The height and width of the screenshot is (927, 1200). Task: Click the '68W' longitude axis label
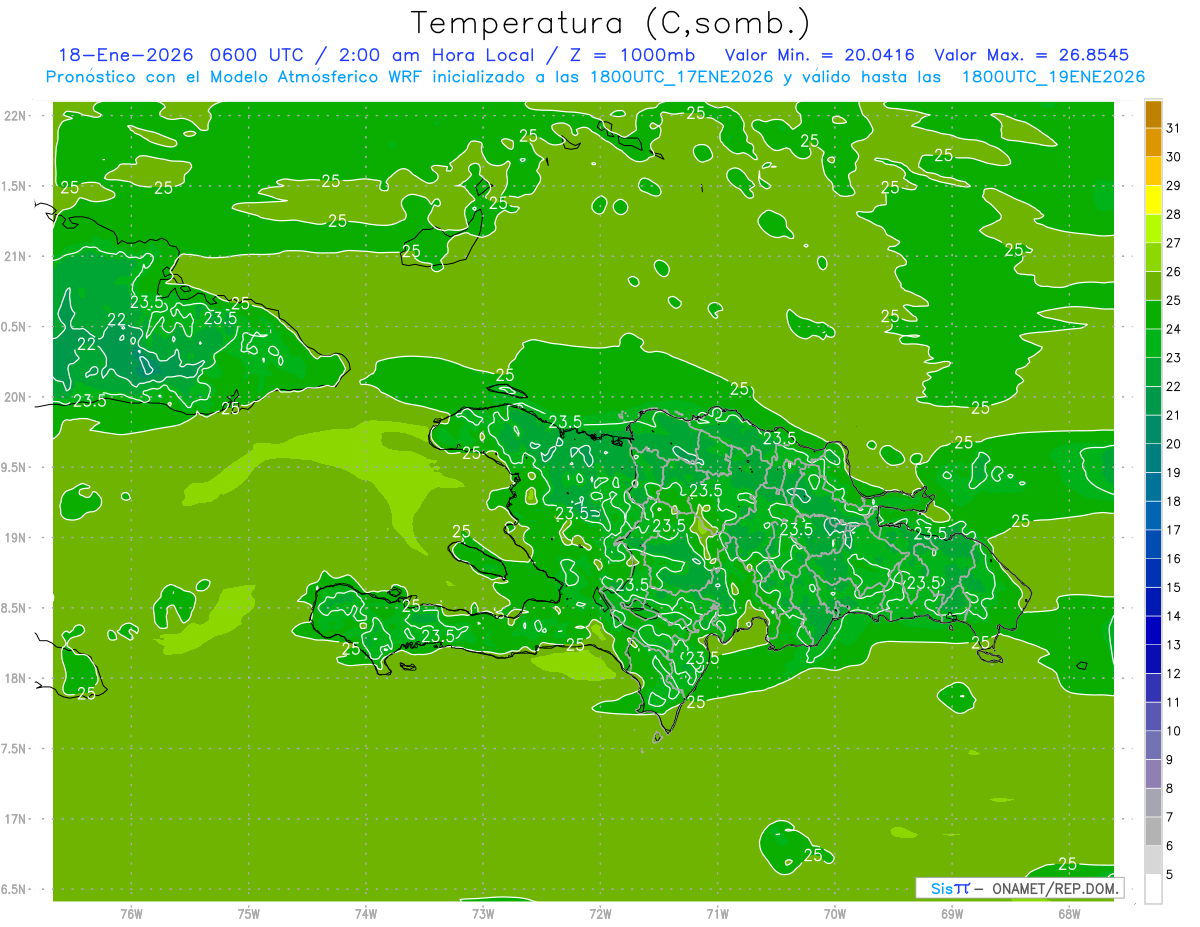click(1069, 913)
